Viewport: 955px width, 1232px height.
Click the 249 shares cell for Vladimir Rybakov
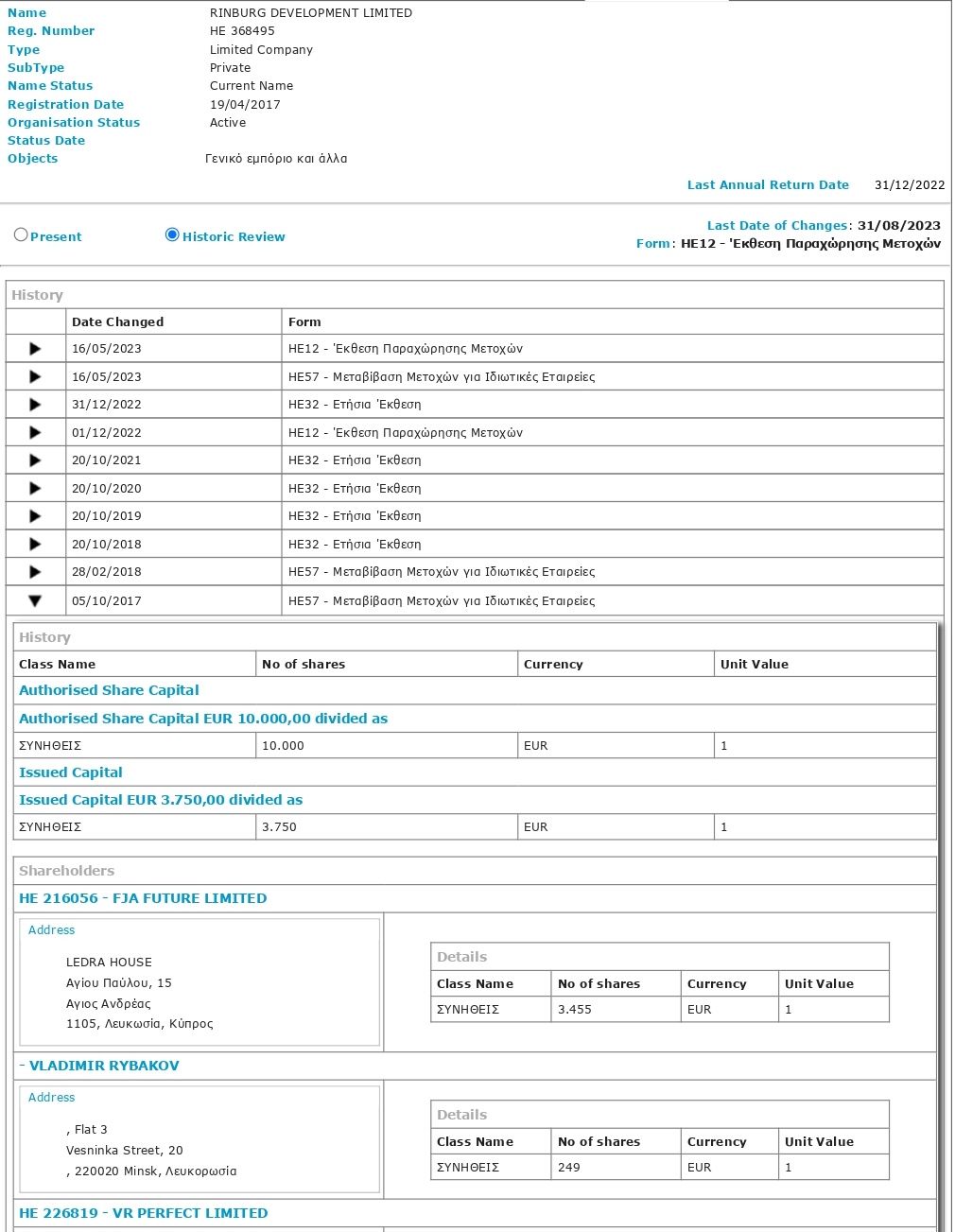(x=616, y=1167)
